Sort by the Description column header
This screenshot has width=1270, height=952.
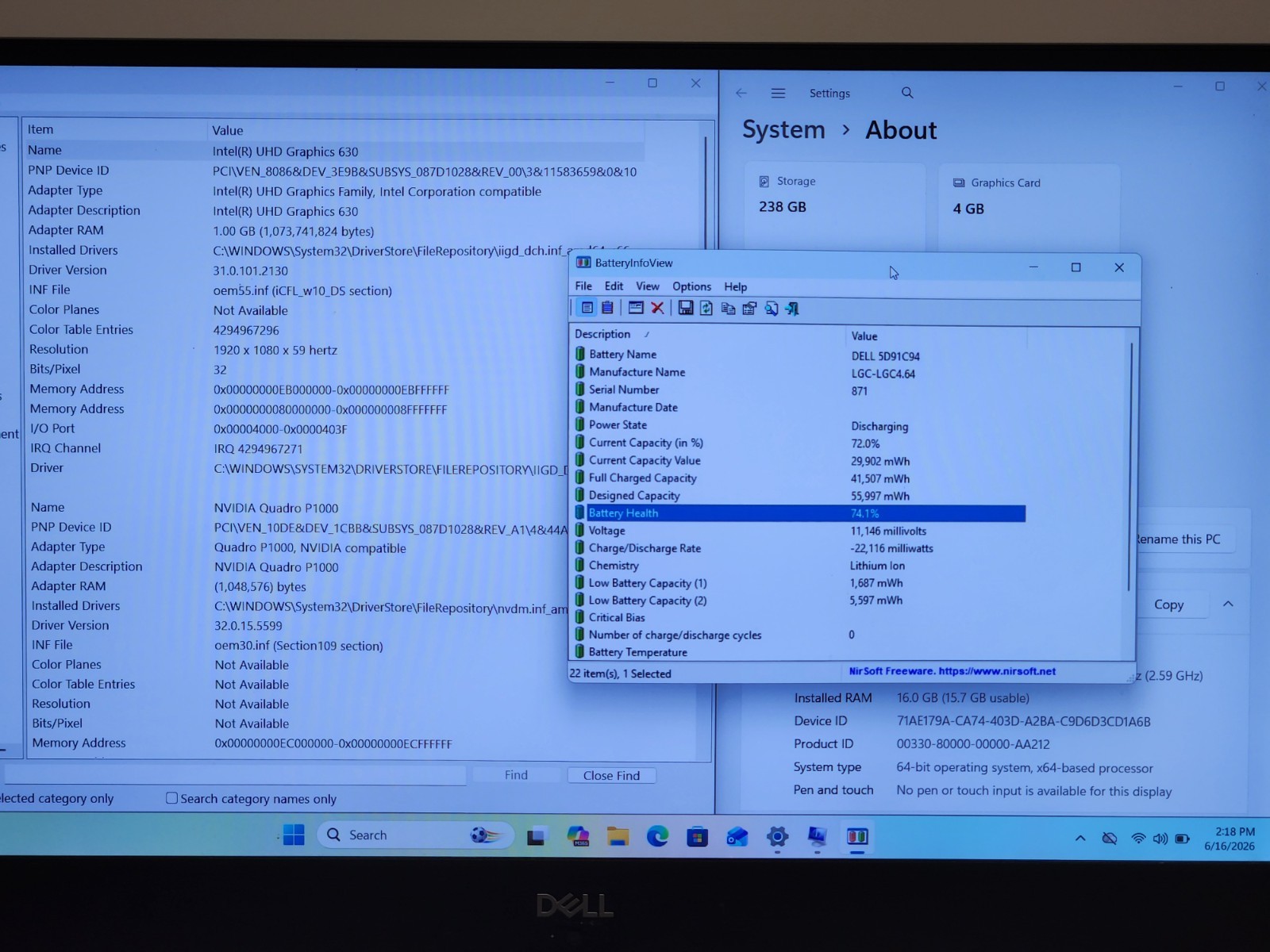(708, 334)
